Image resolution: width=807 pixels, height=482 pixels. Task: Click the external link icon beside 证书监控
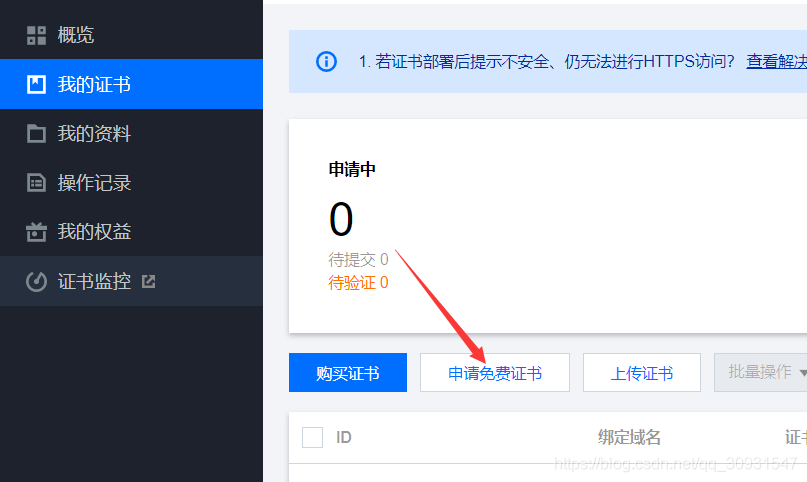tap(149, 281)
